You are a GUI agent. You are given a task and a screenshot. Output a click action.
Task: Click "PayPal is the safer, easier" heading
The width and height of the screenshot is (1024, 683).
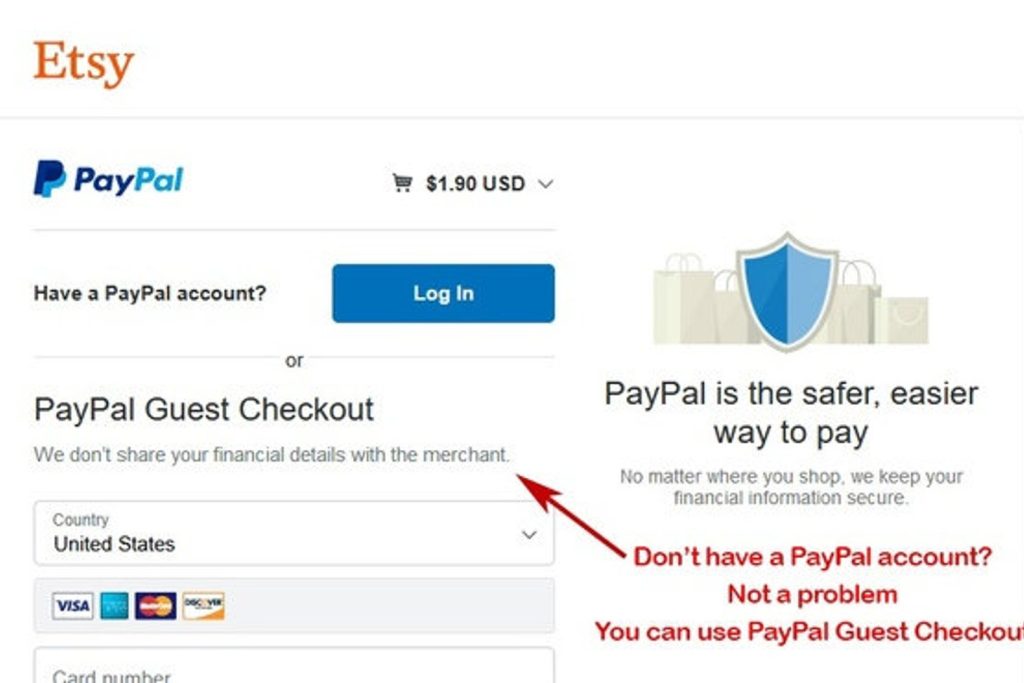coord(792,394)
